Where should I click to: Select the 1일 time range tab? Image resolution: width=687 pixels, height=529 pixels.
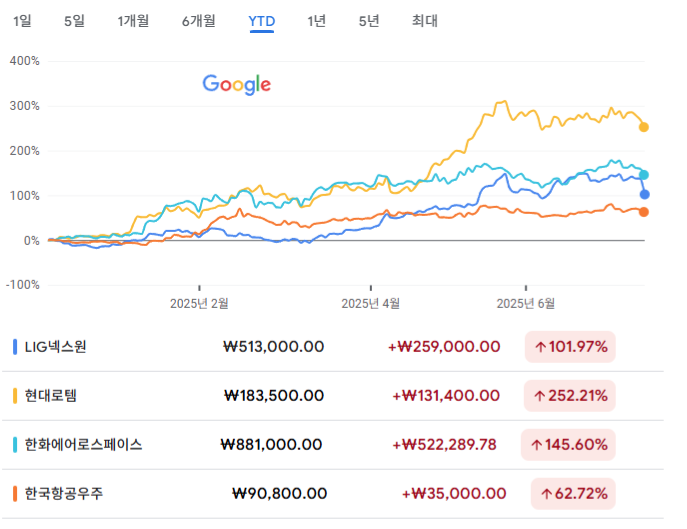[22, 21]
